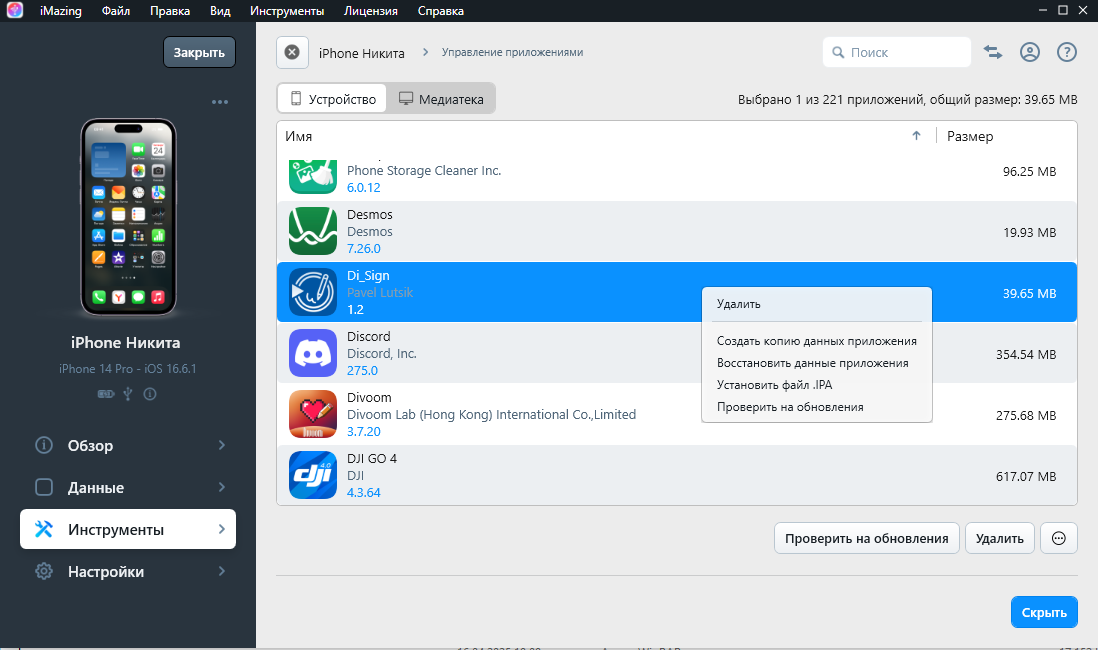This screenshot has height=650, width=1098.
Task: Expand the Настройки section chevron
Action: [221, 572]
